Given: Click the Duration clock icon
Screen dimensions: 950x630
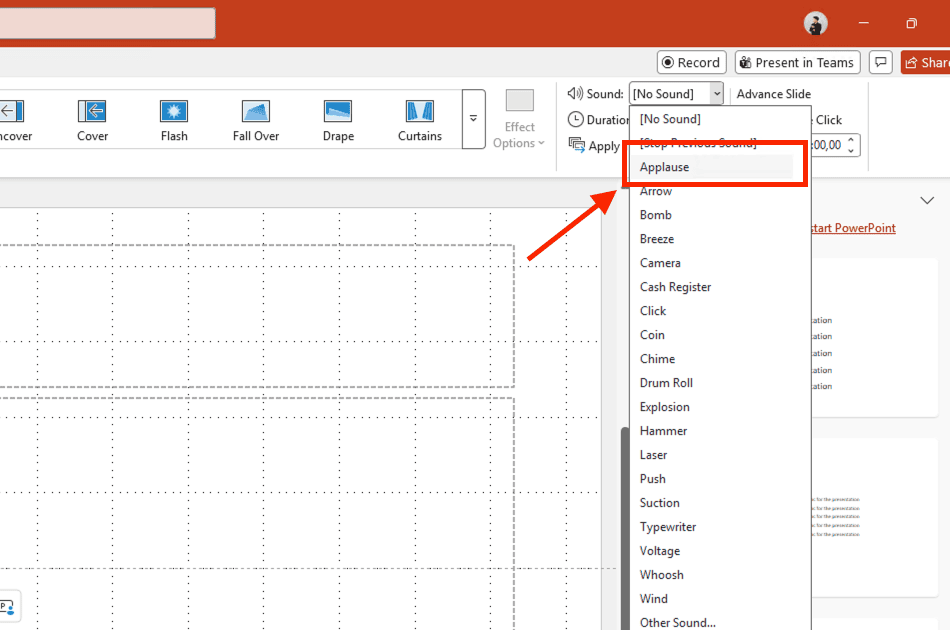Looking at the screenshot, I should pyautogui.click(x=576, y=119).
